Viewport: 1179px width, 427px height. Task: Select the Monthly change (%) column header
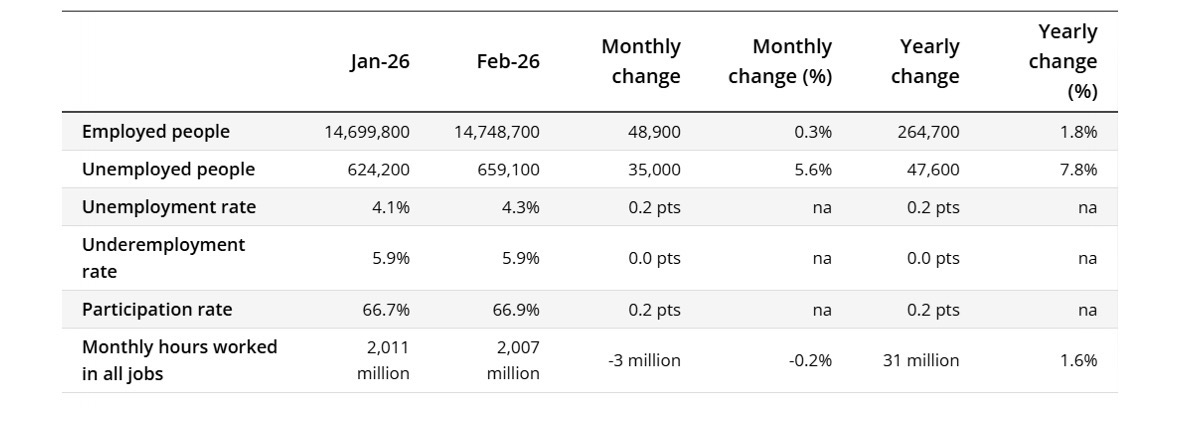click(779, 61)
